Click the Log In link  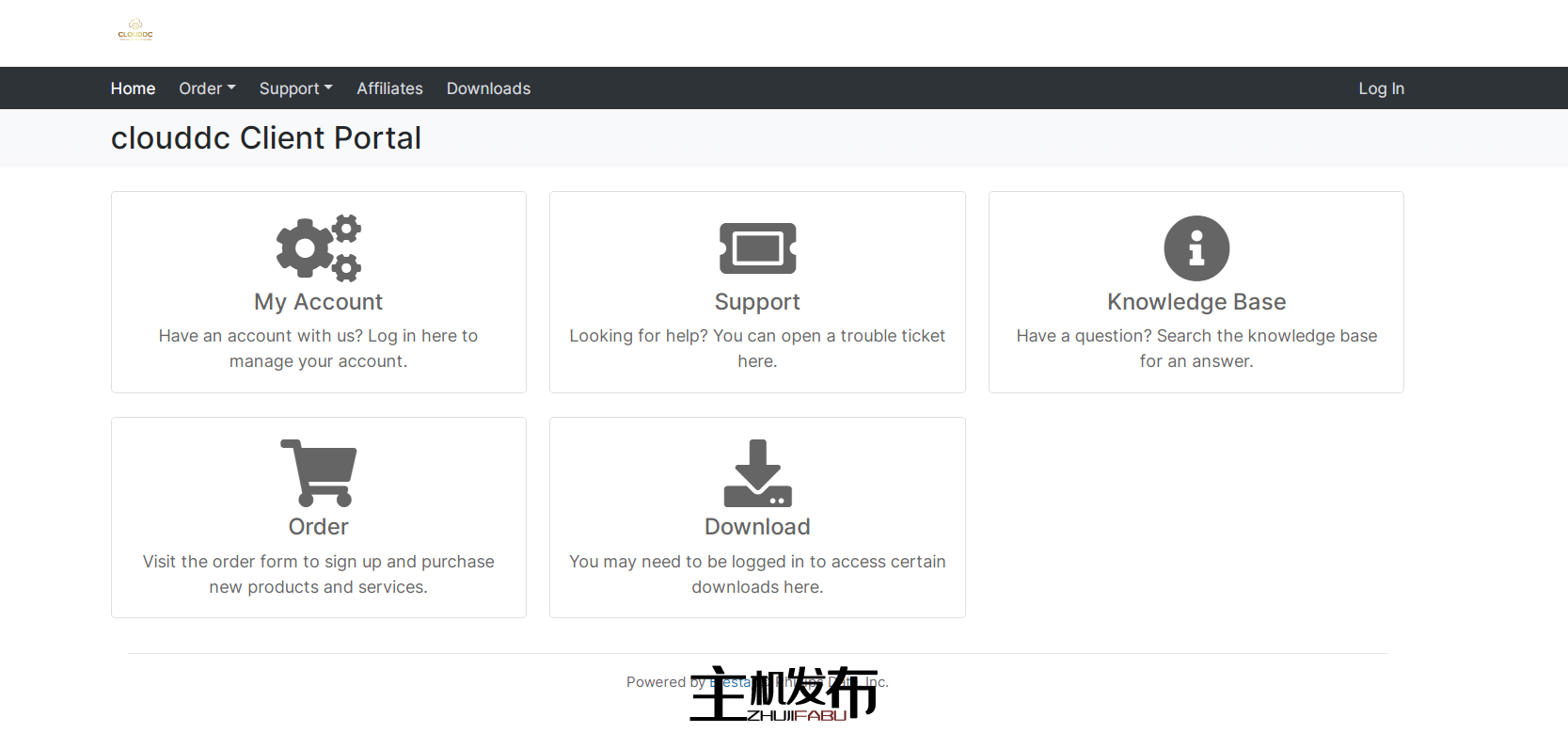1381,88
